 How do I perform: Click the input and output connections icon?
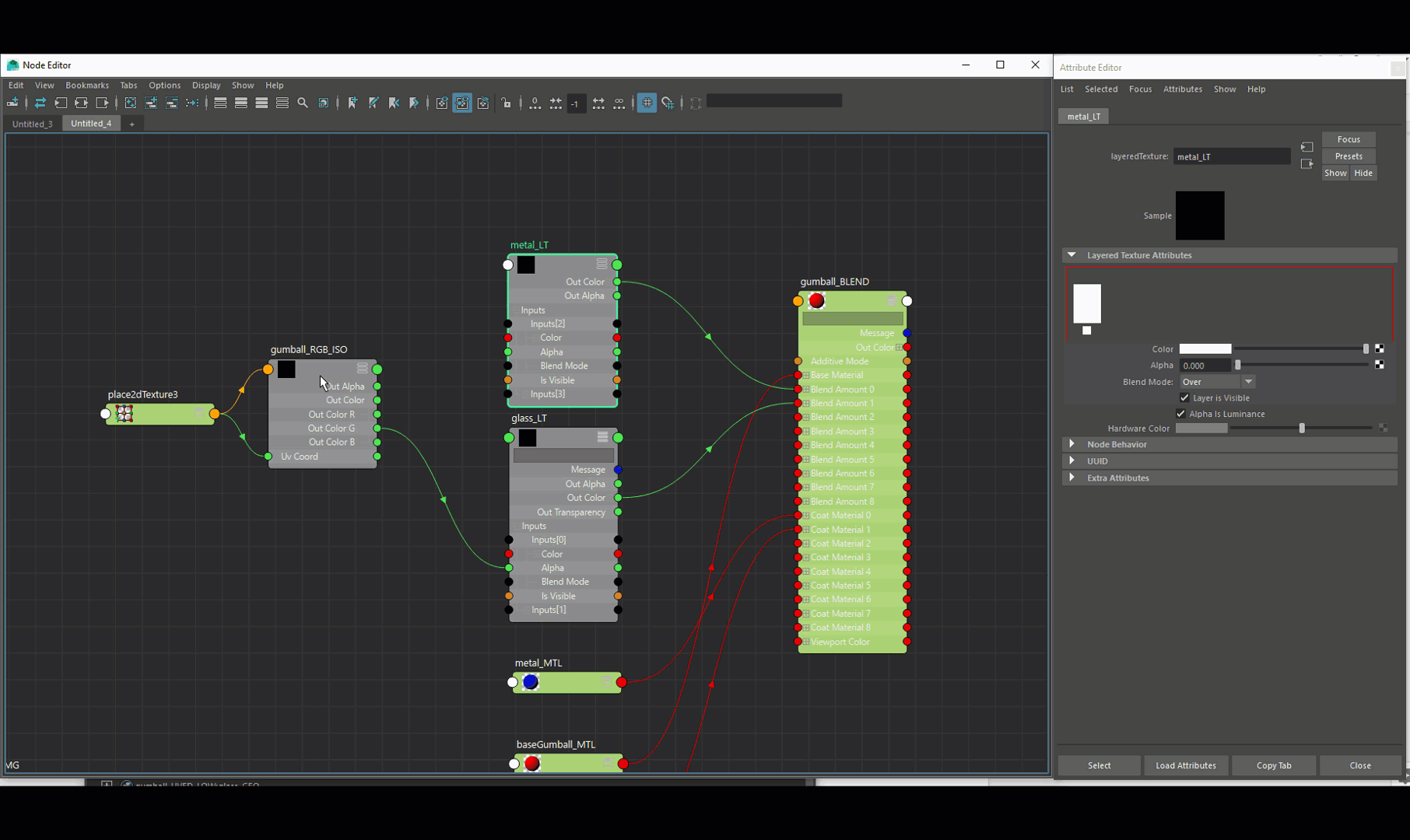coord(81,103)
